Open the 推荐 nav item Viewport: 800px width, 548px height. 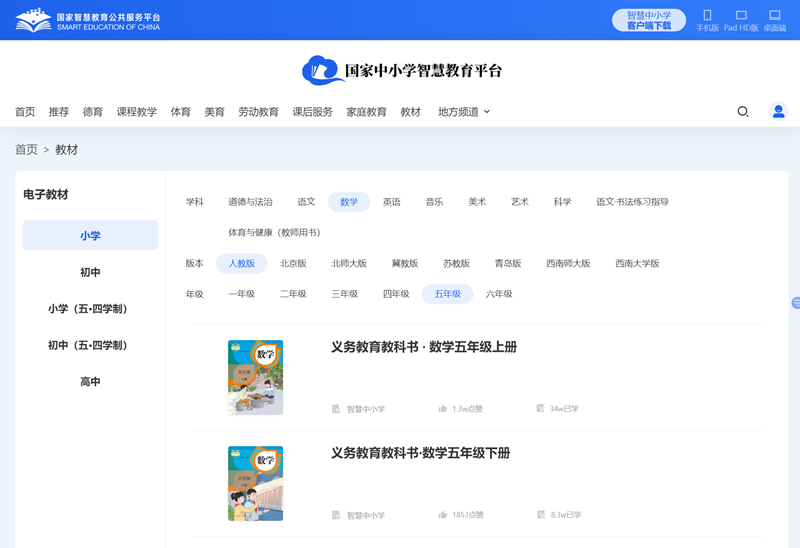click(59, 112)
